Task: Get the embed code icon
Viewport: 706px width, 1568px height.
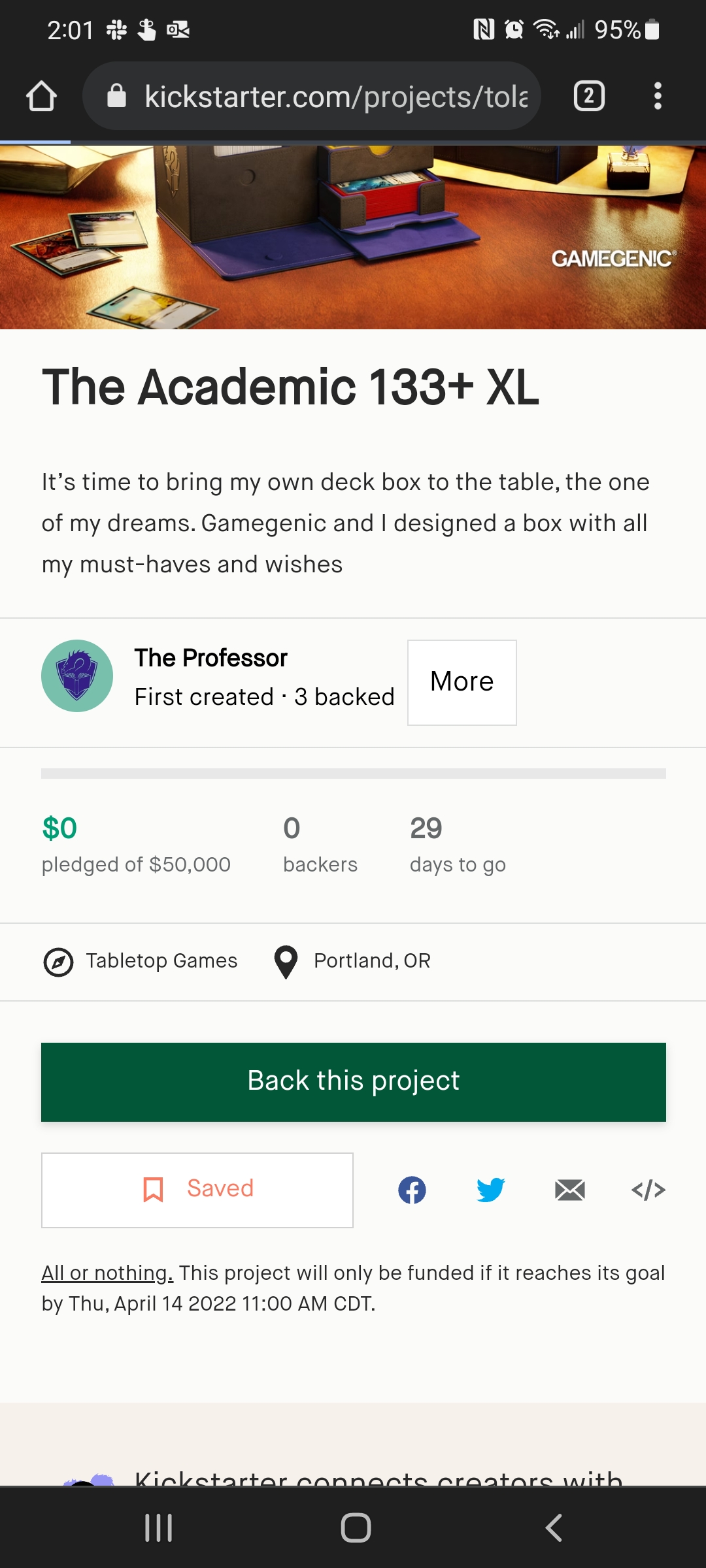Action: point(648,1190)
